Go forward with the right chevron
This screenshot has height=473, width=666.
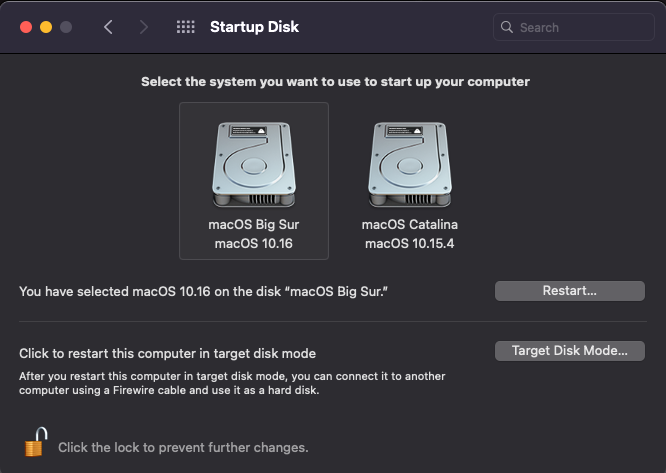tap(144, 27)
